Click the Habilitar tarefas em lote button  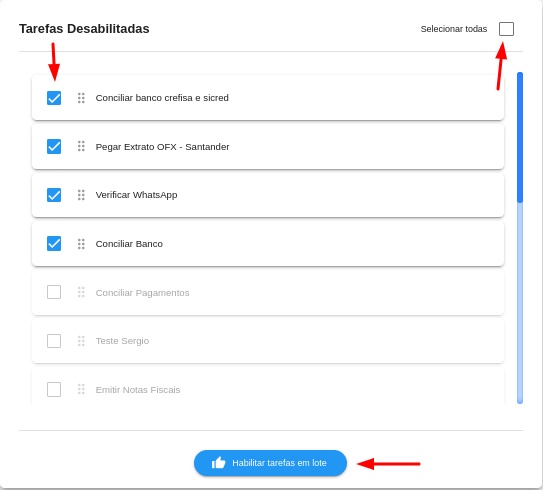(270, 463)
